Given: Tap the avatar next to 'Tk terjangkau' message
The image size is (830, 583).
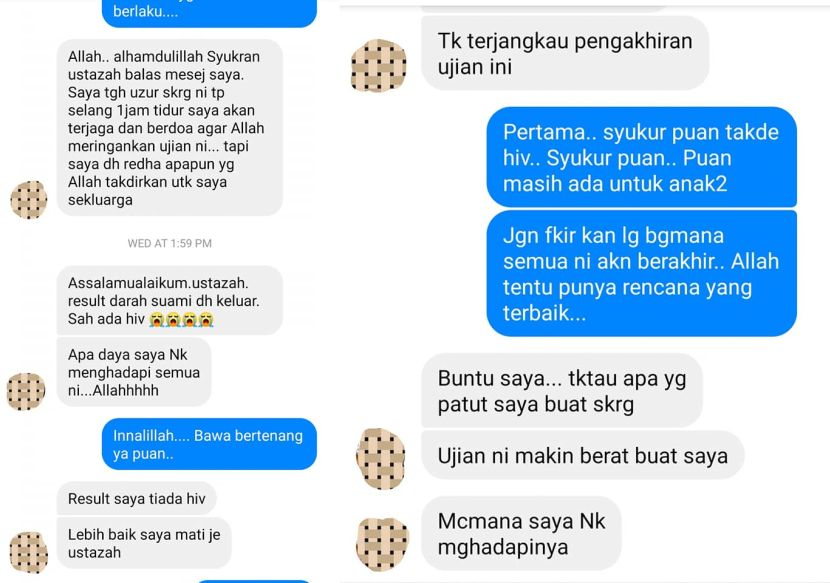Looking at the screenshot, I should (378, 65).
